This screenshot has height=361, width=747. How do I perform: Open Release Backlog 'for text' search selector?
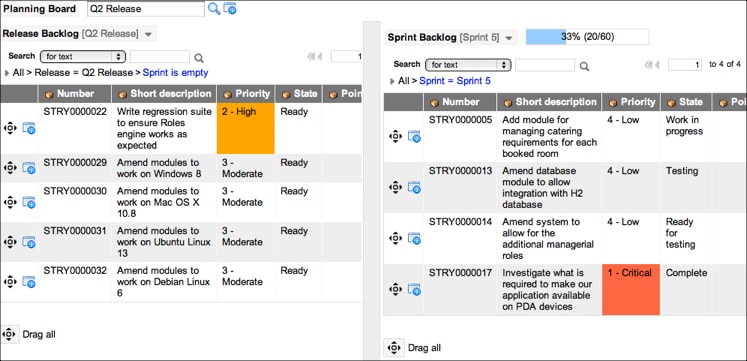point(82,57)
